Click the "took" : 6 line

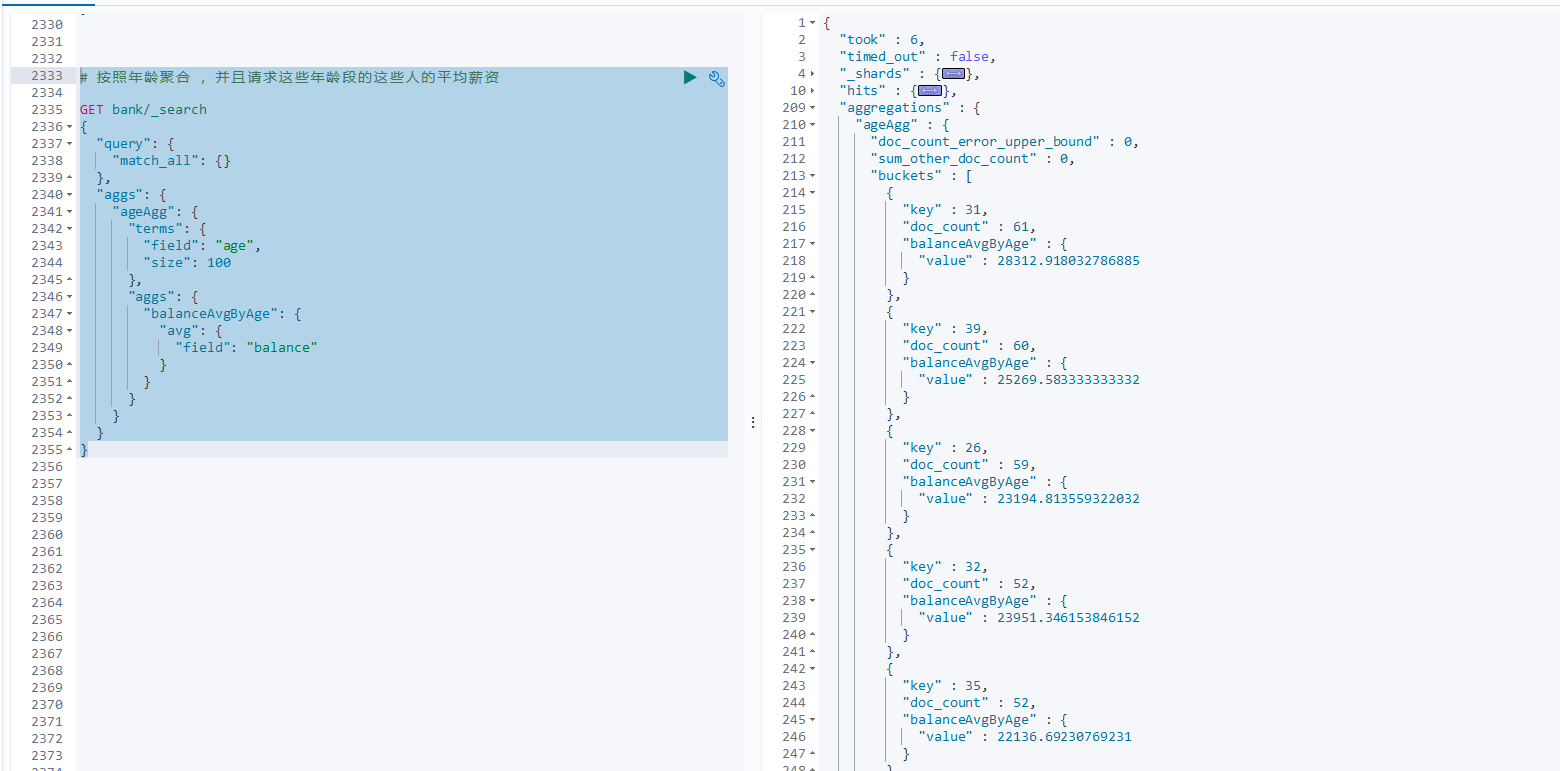(x=882, y=40)
